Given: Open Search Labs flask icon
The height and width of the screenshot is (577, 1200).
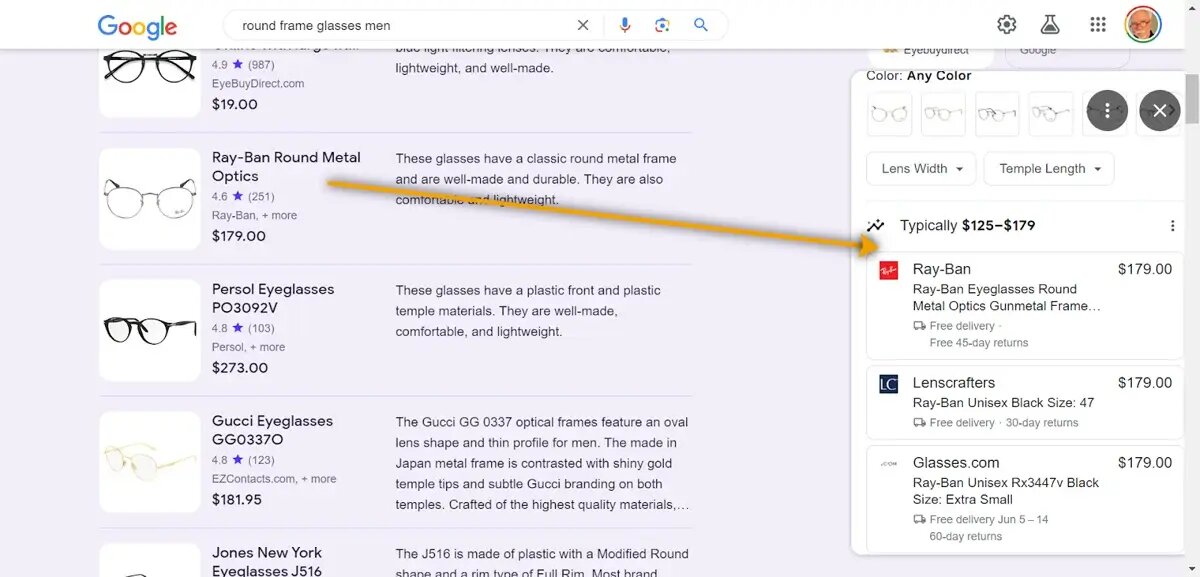Looking at the screenshot, I should pyautogui.click(x=1050, y=25).
